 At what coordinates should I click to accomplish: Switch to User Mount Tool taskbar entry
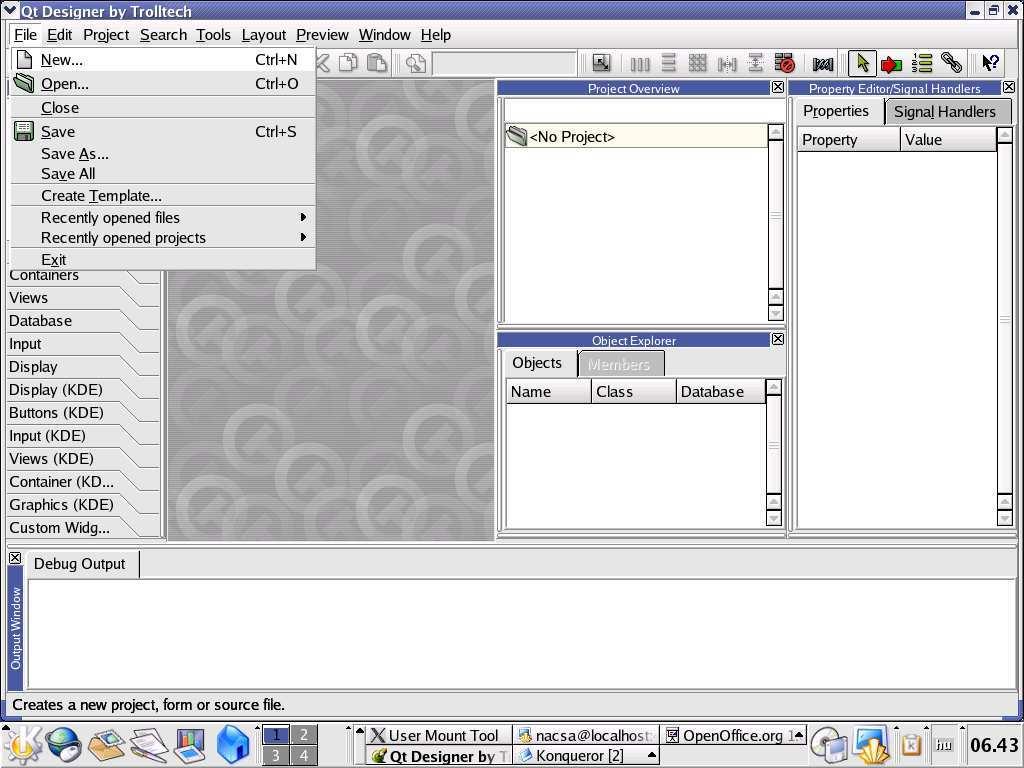point(437,735)
